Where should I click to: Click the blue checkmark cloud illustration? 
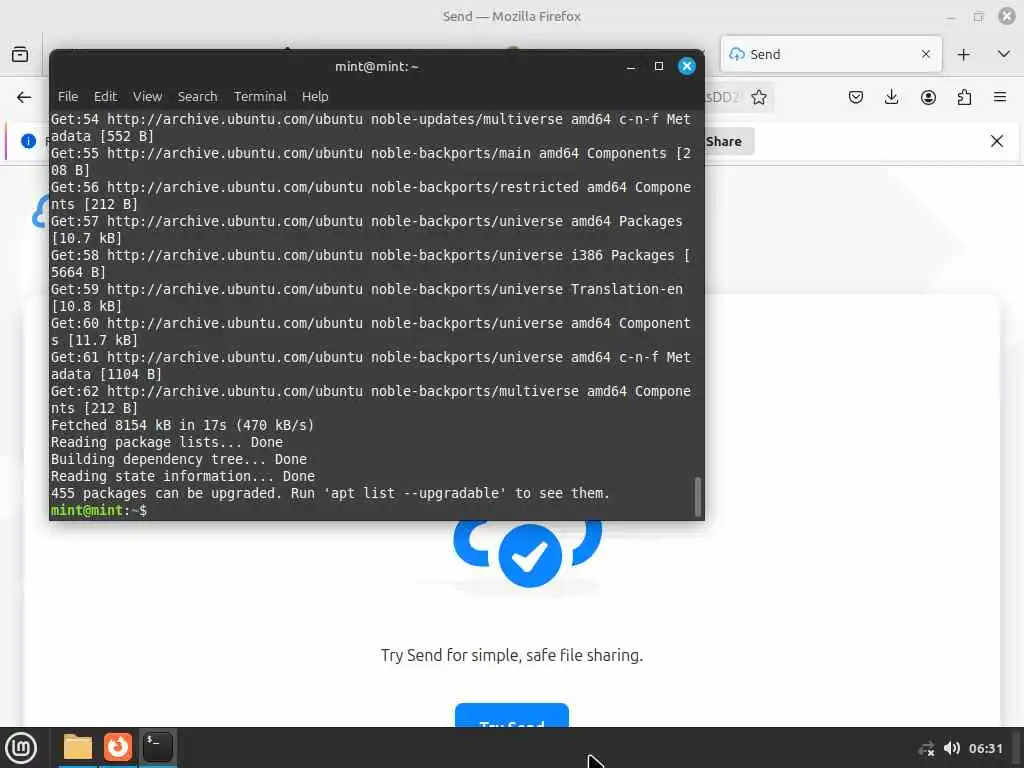click(x=528, y=554)
